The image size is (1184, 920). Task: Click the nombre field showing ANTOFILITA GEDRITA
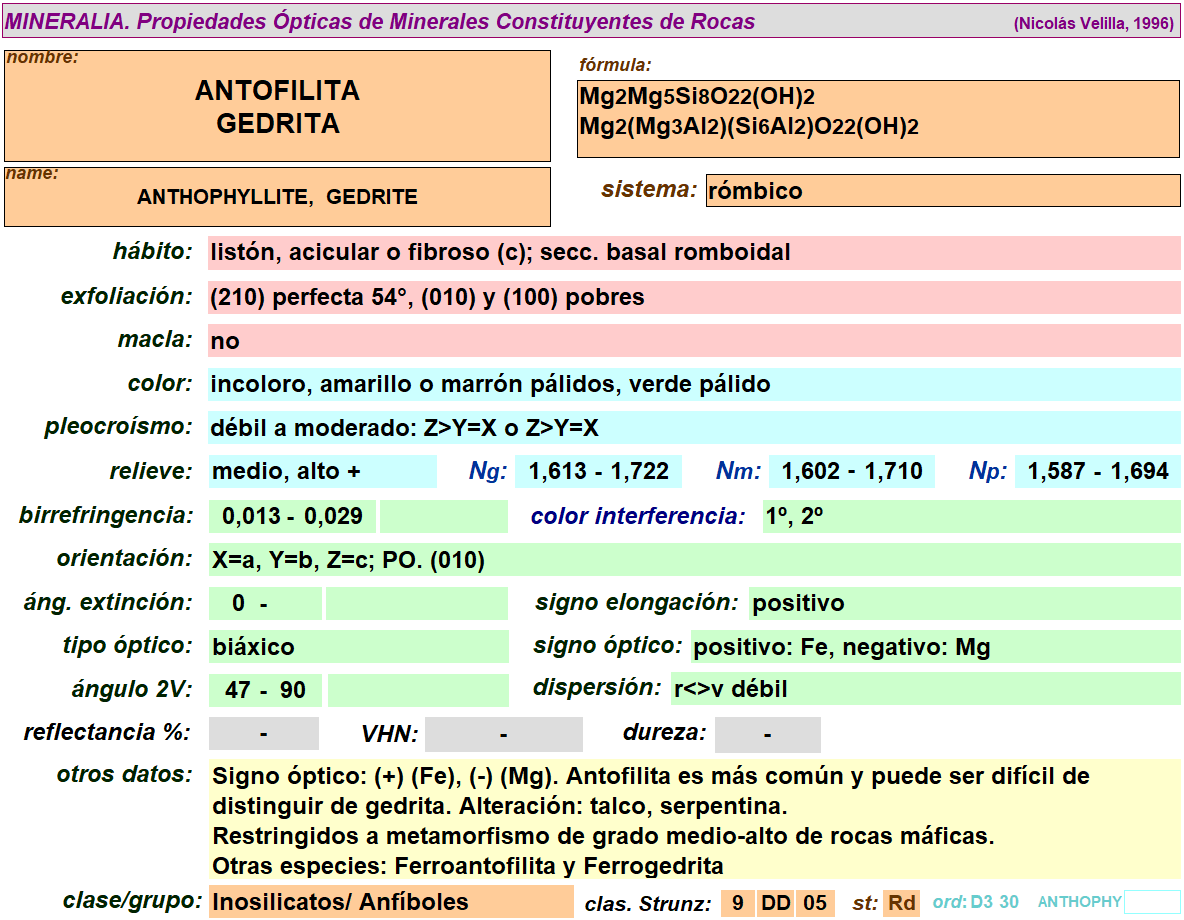point(277,107)
